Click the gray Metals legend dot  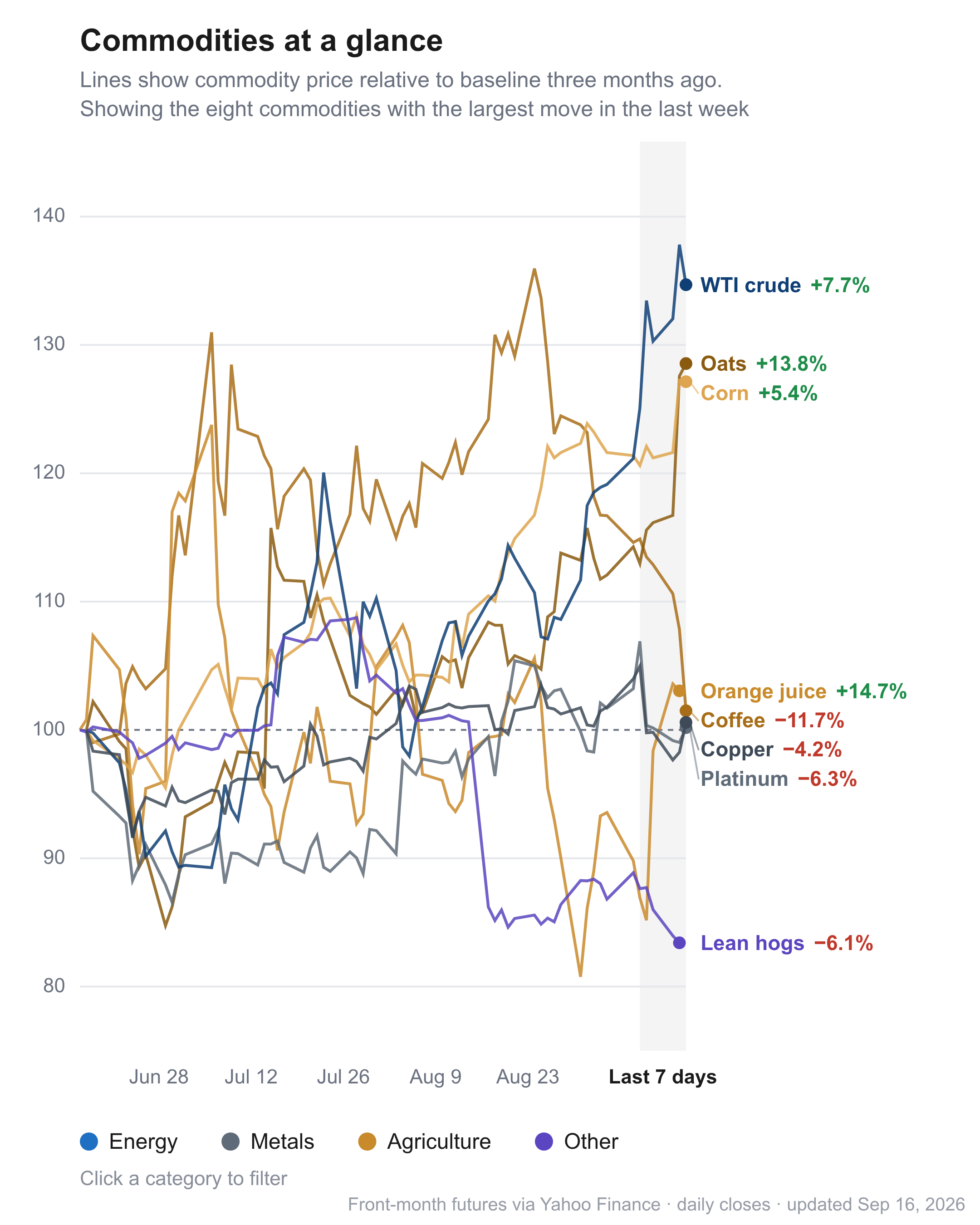tap(230, 1141)
